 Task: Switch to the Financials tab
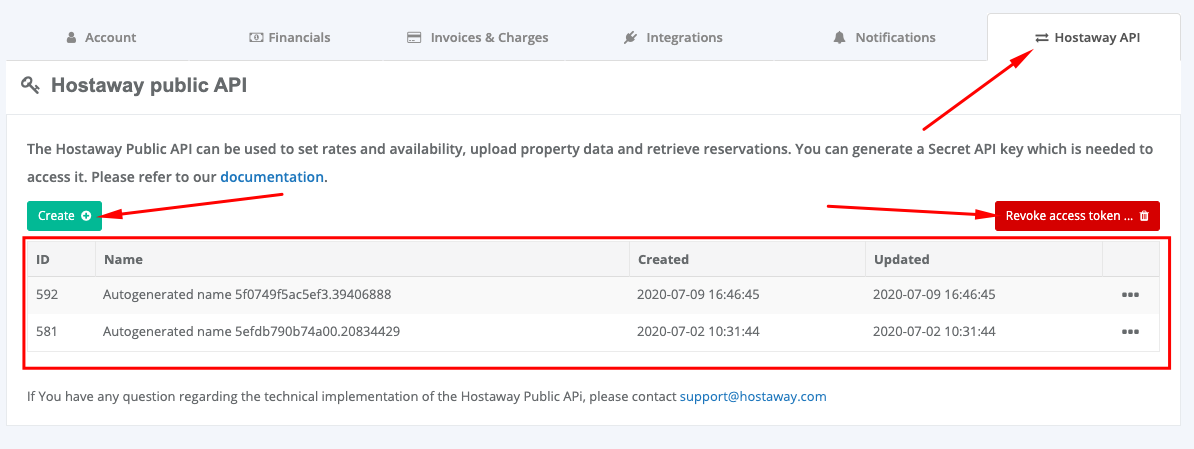290,38
